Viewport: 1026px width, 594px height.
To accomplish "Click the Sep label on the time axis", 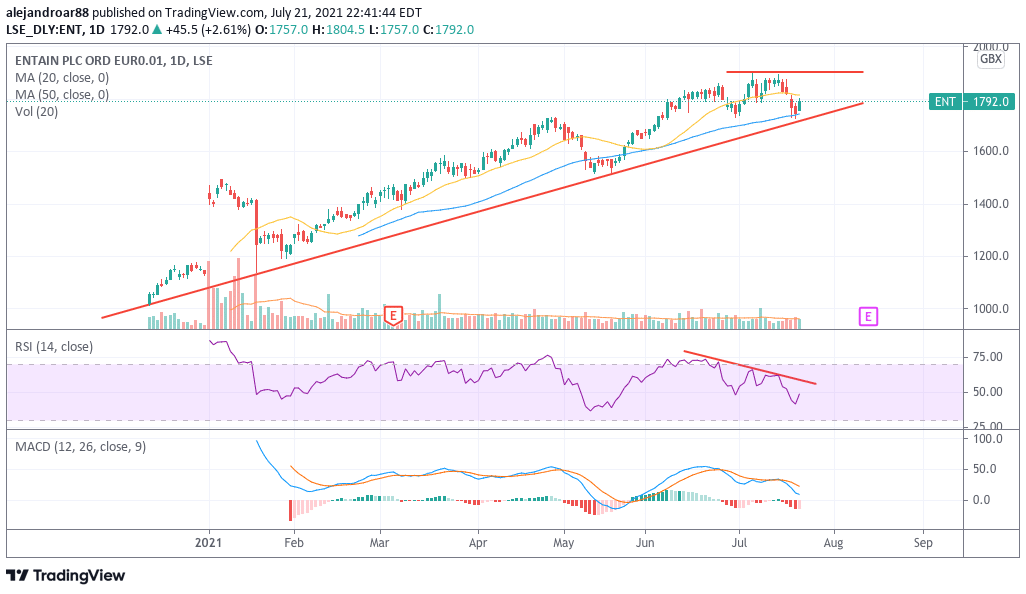I will [923, 542].
